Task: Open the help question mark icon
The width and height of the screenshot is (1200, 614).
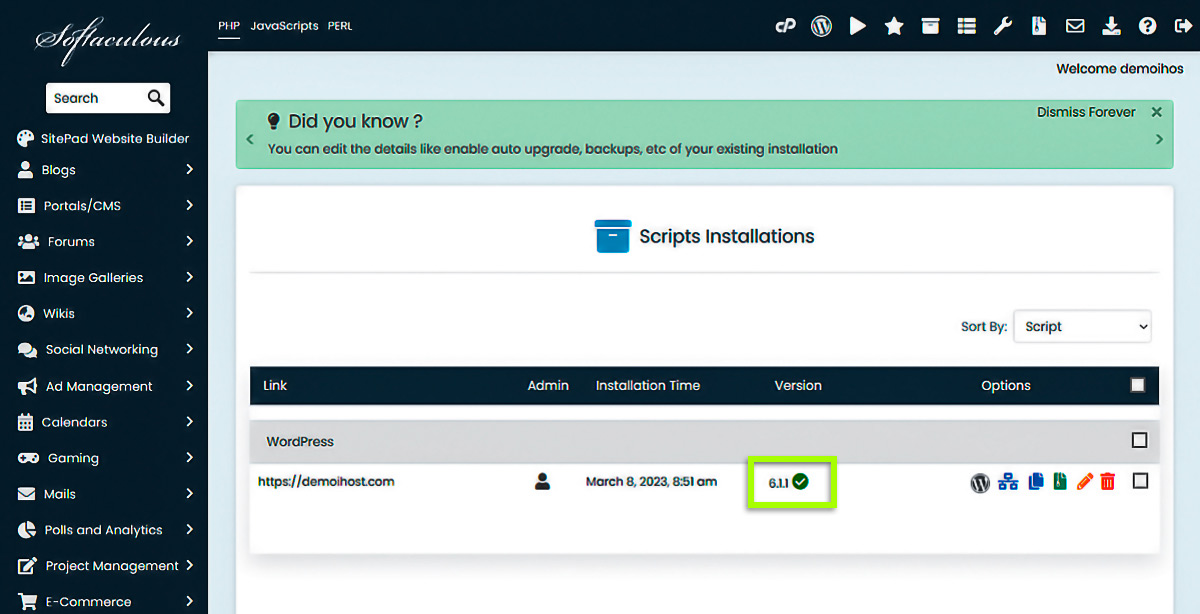Action: click(1148, 26)
